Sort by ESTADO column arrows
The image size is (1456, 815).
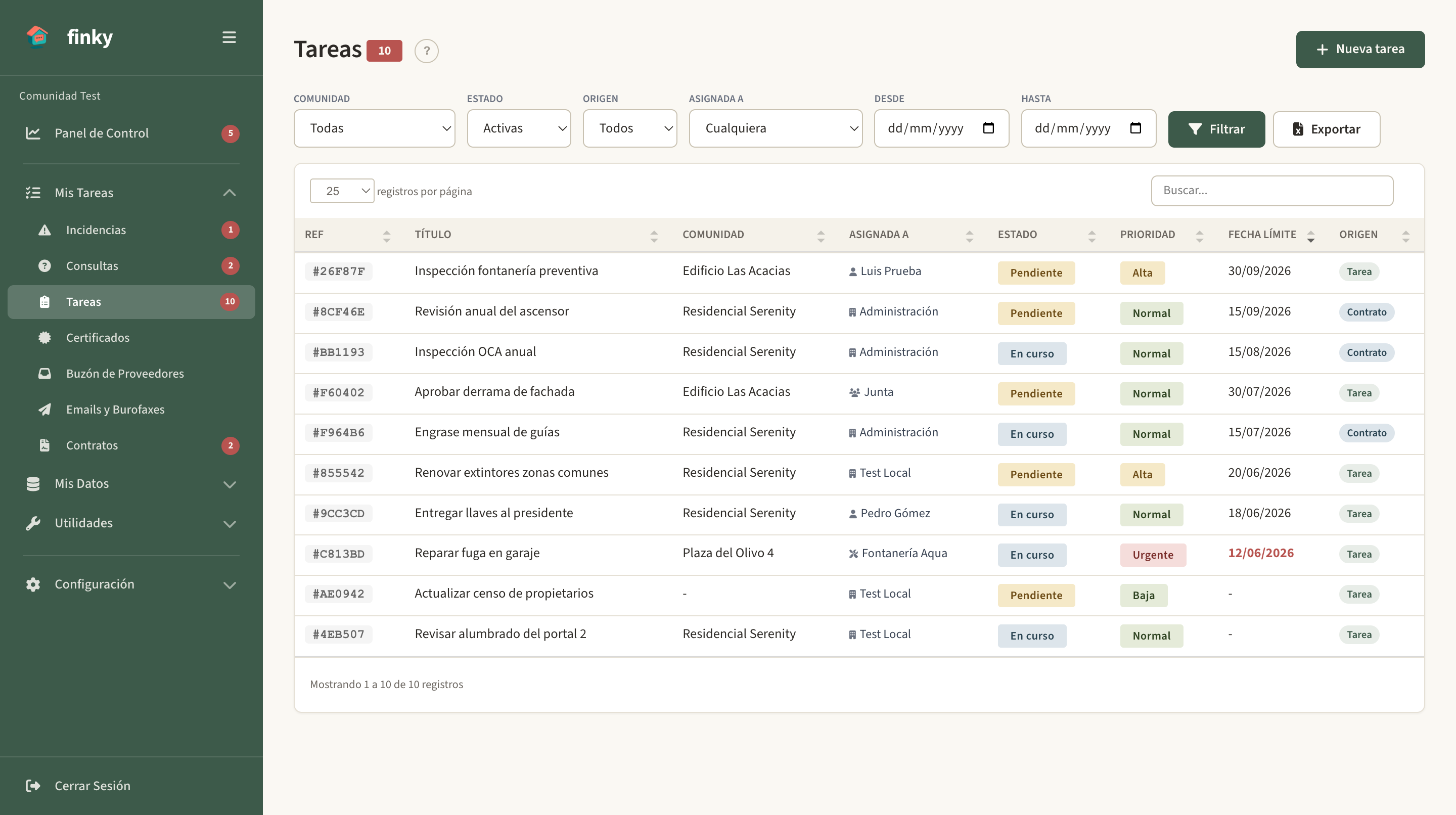[1092, 236]
